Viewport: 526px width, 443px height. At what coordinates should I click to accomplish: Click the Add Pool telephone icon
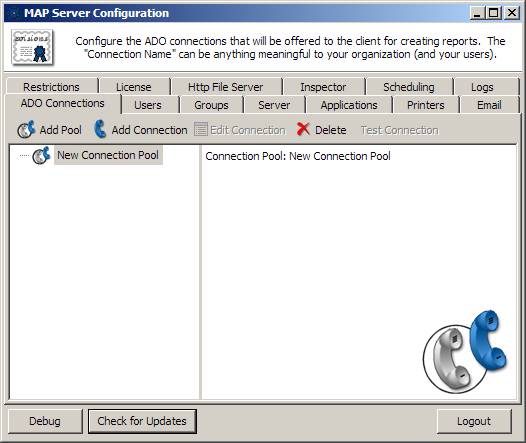26,130
